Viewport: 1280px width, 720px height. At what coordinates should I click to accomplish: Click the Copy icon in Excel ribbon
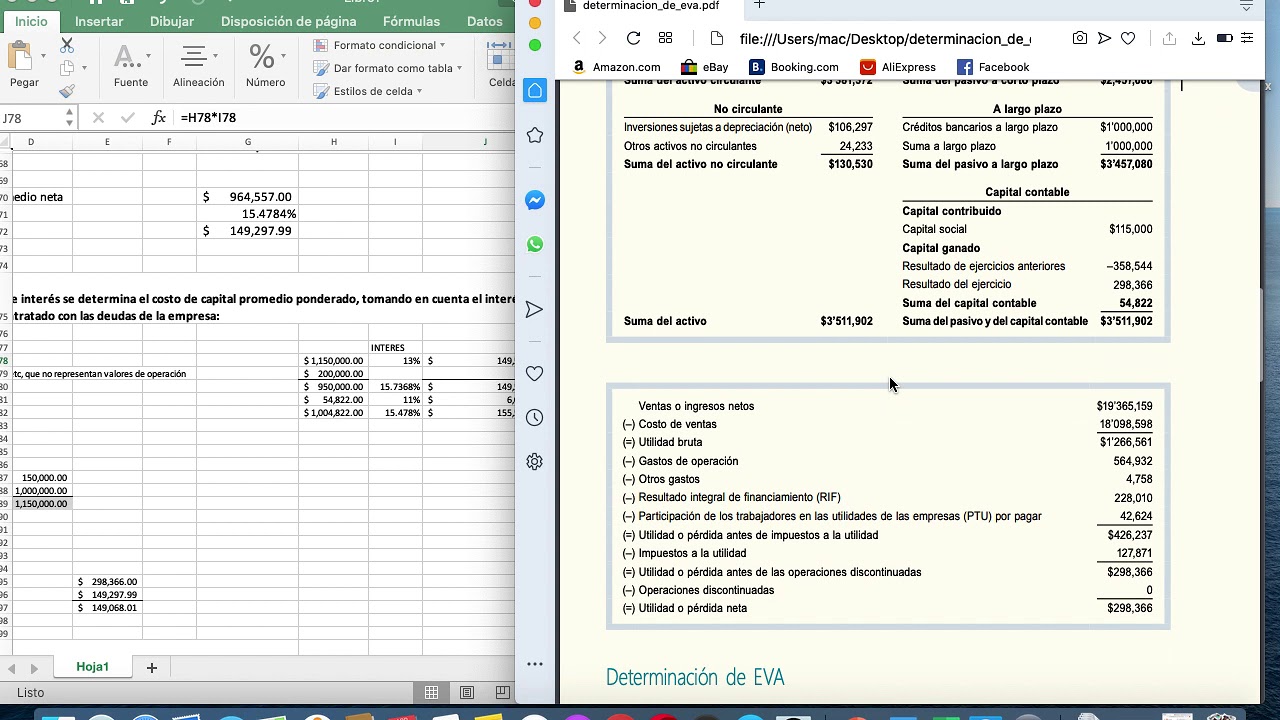tap(67, 68)
